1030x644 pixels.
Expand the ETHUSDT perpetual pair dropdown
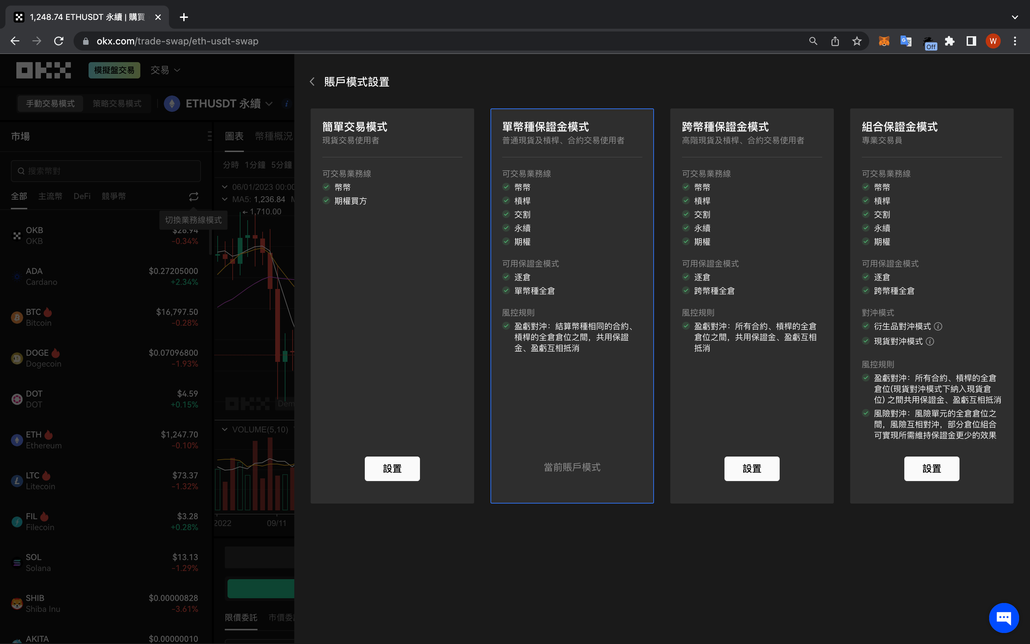pyautogui.click(x=269, y=104)
